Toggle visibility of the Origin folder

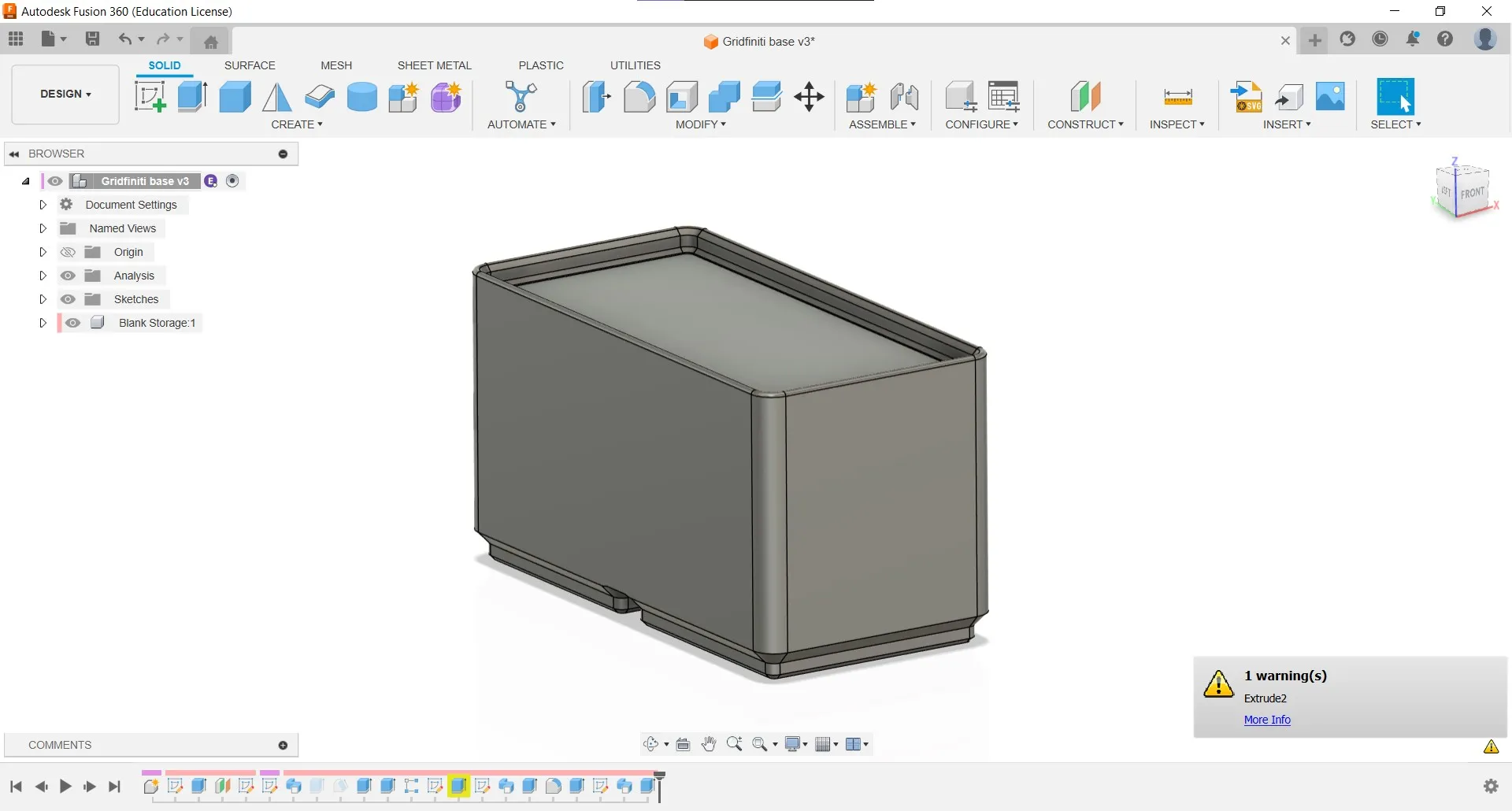69,252
